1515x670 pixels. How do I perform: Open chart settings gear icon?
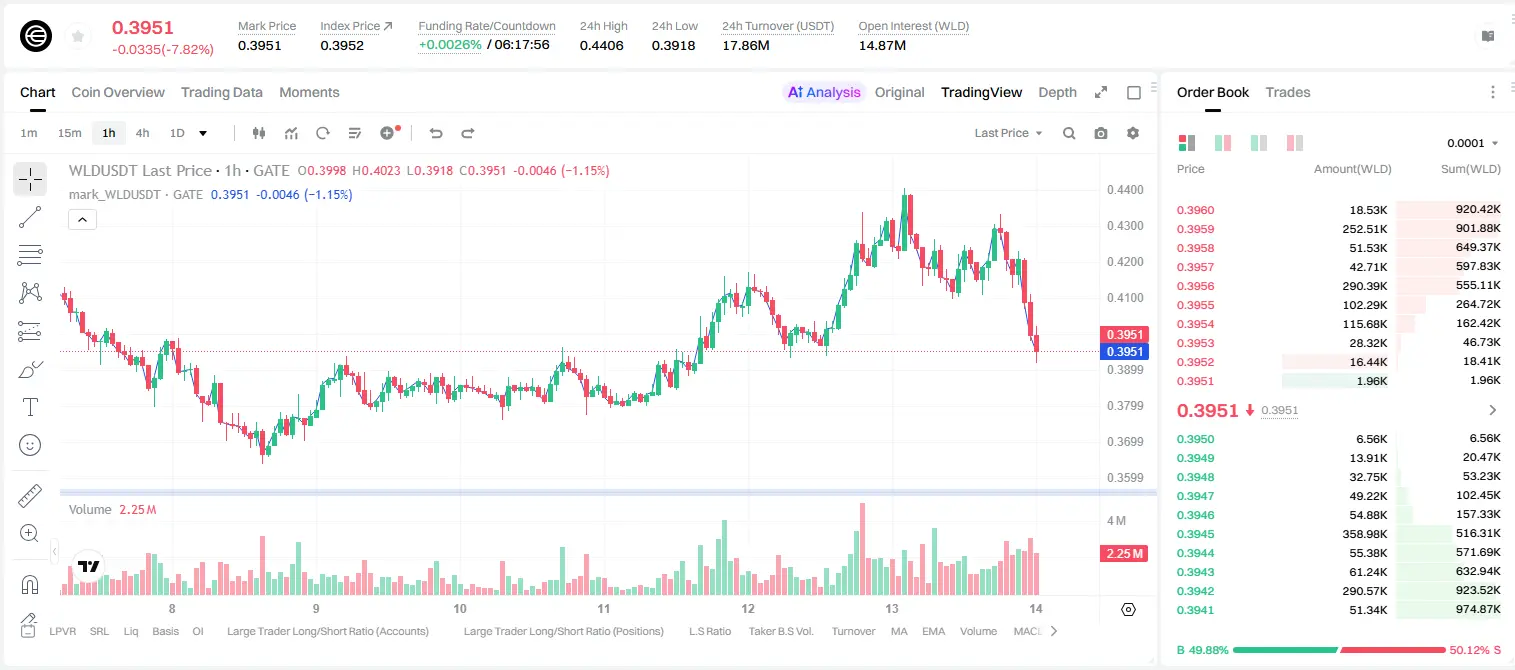coord(1133,133)
